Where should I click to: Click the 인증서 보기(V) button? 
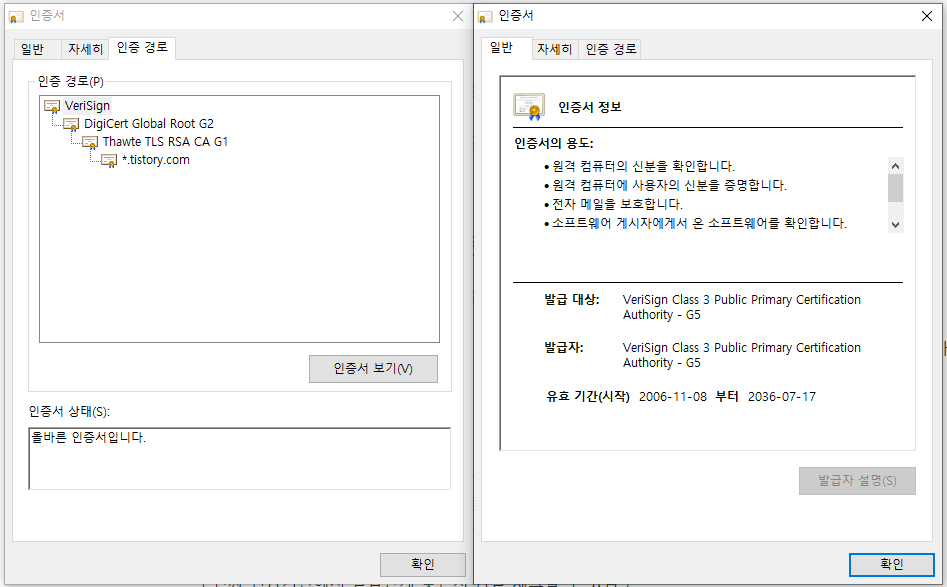(373, 368)
